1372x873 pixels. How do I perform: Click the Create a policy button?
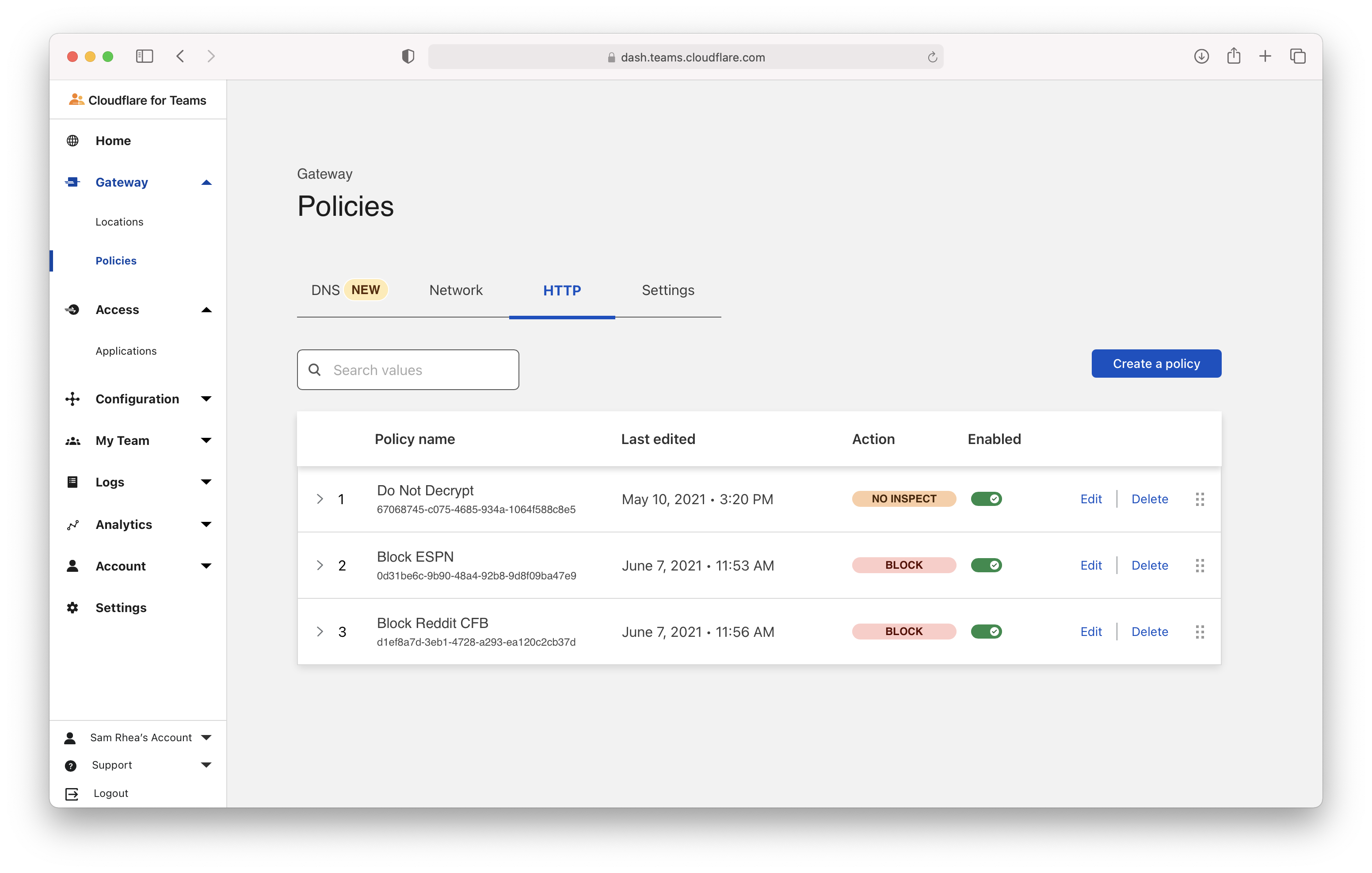pyautogui.click(x=1156, y=363)
